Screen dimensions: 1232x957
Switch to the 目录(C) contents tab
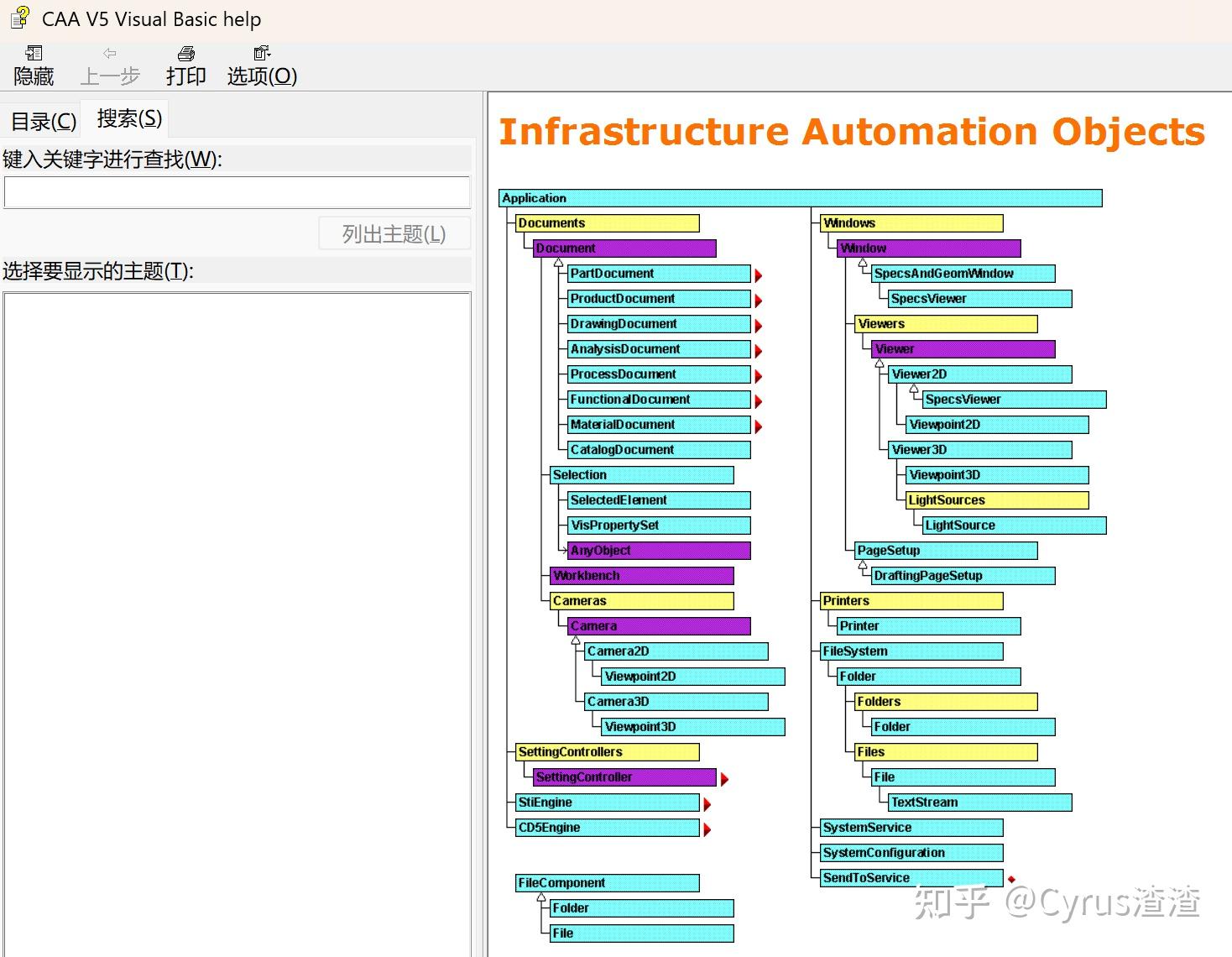[x=43, y=122]
